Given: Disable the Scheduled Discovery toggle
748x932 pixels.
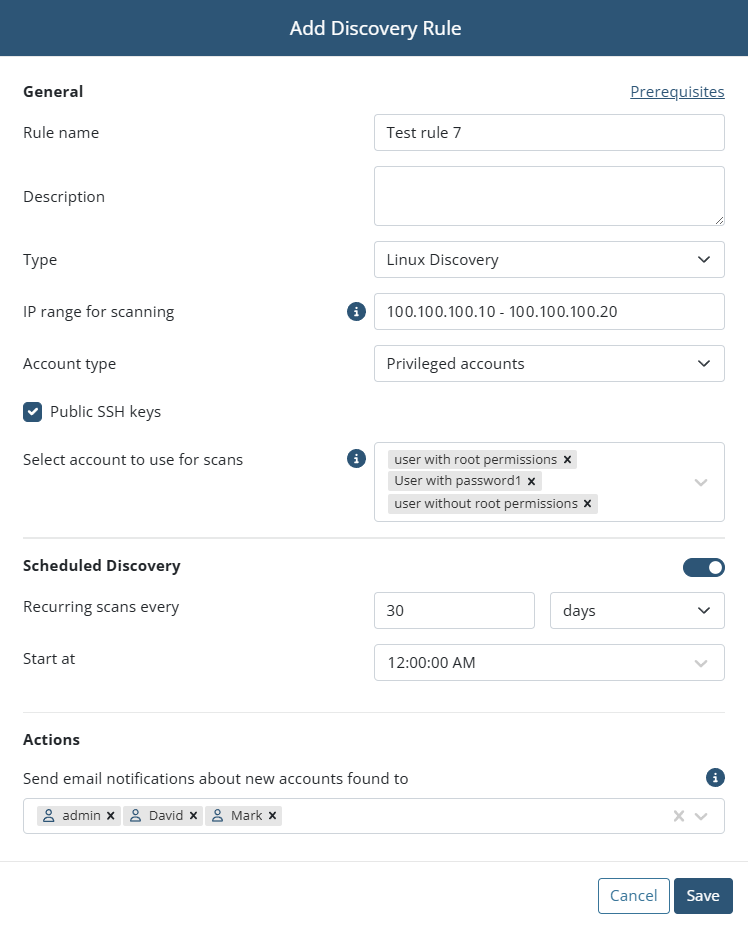Looking at the screenshot, I should tap(703, 568).
